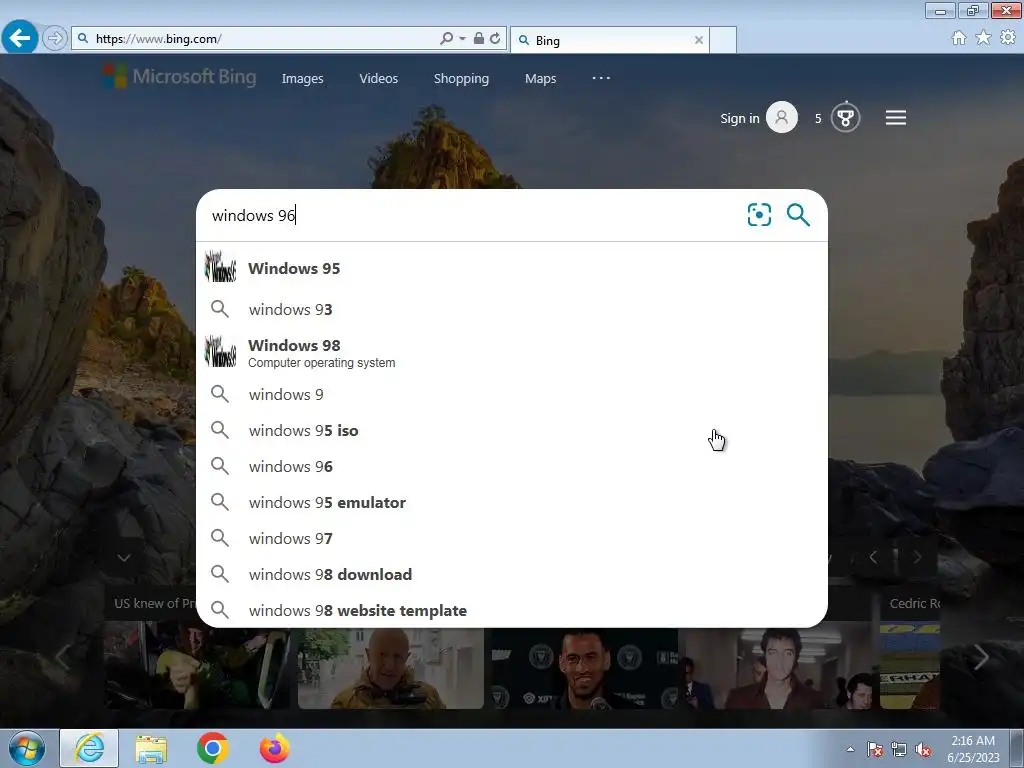Show next background image arrow
Screen dimensions: 1024x768
pos(917,557)
